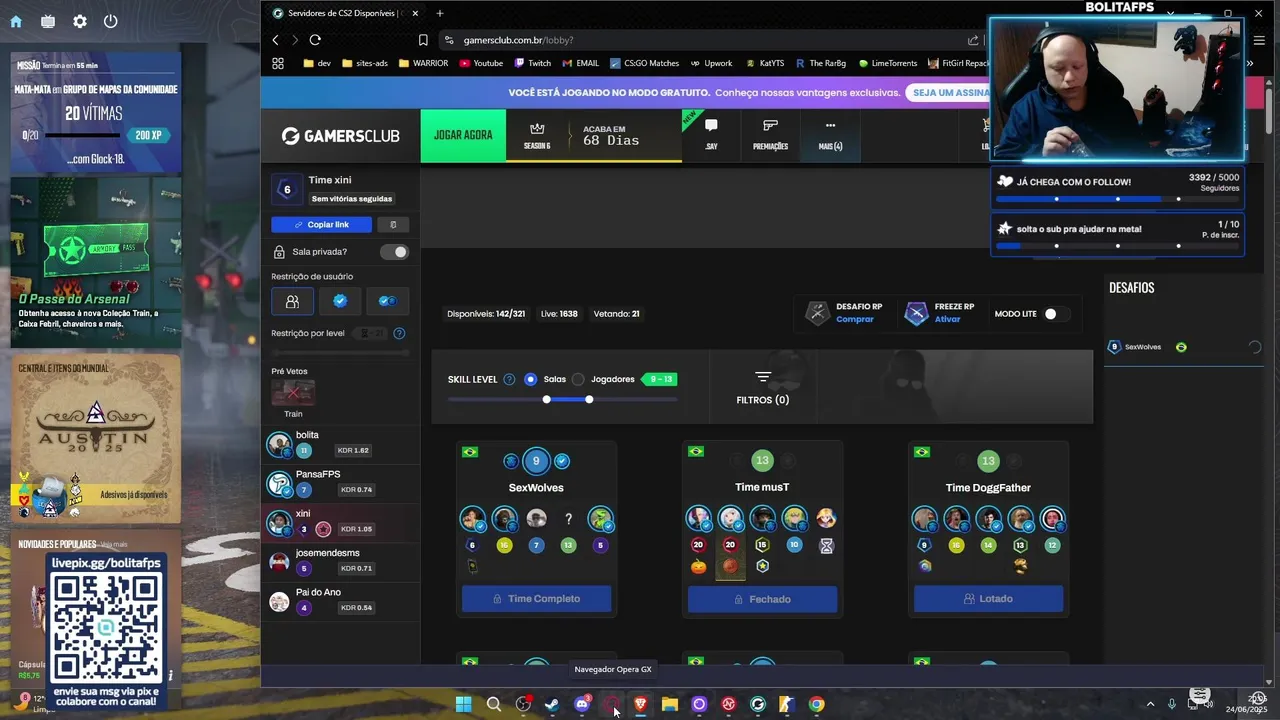This screenshot has width=1280, height=720.
Task: Toggle the Sala privada switch
Action: [x=394, y=252]
